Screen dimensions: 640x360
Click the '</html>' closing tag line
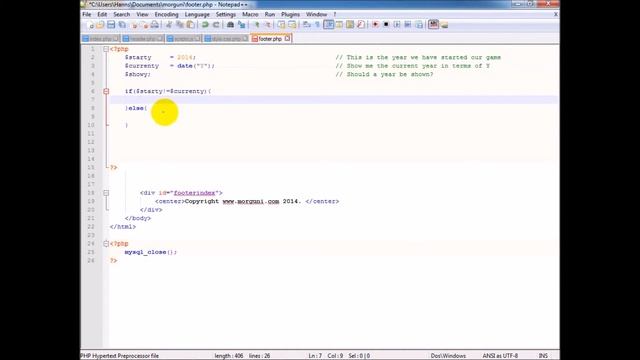coord(122,227)
